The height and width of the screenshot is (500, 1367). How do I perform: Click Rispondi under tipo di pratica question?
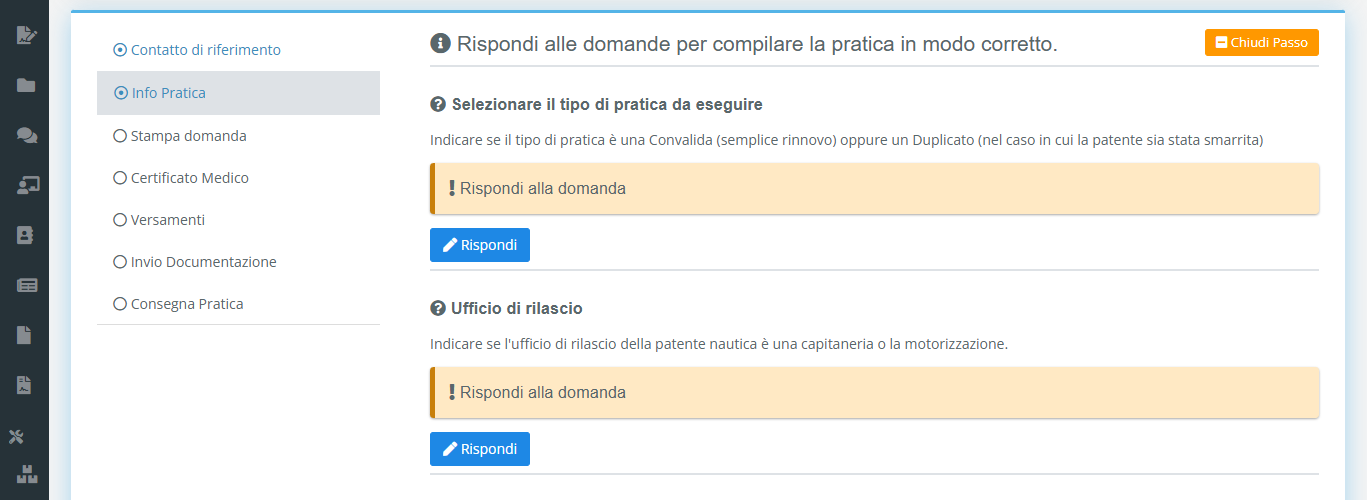(x=480, y=245)
